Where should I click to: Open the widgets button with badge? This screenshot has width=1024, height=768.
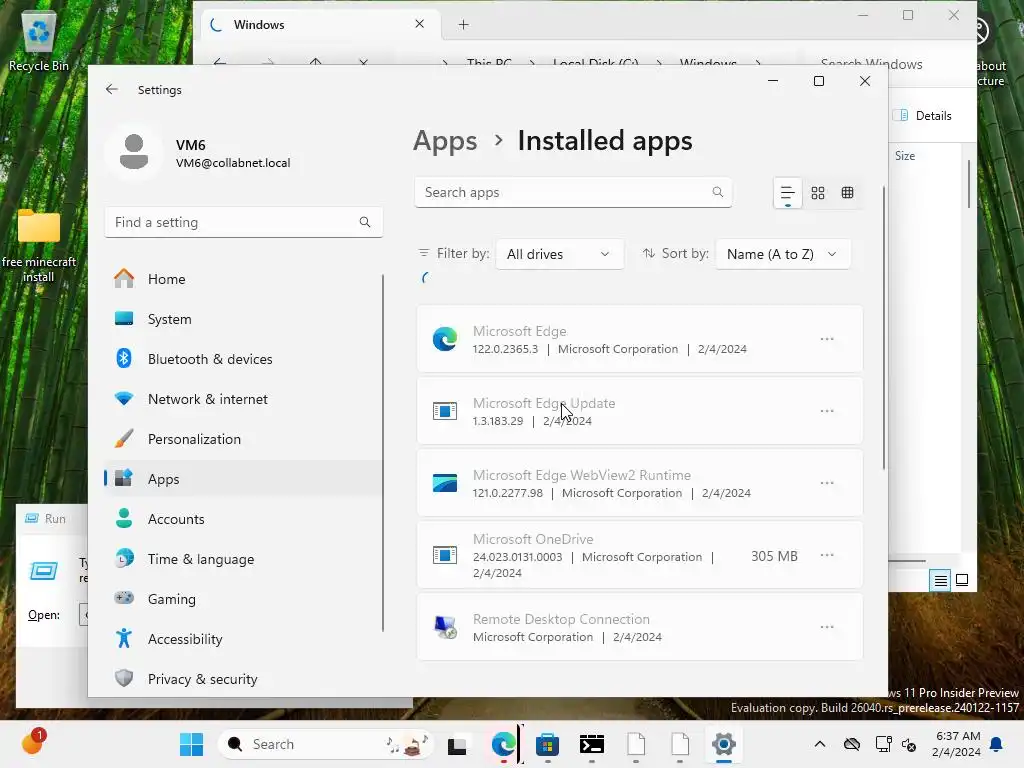click(33, 743)
